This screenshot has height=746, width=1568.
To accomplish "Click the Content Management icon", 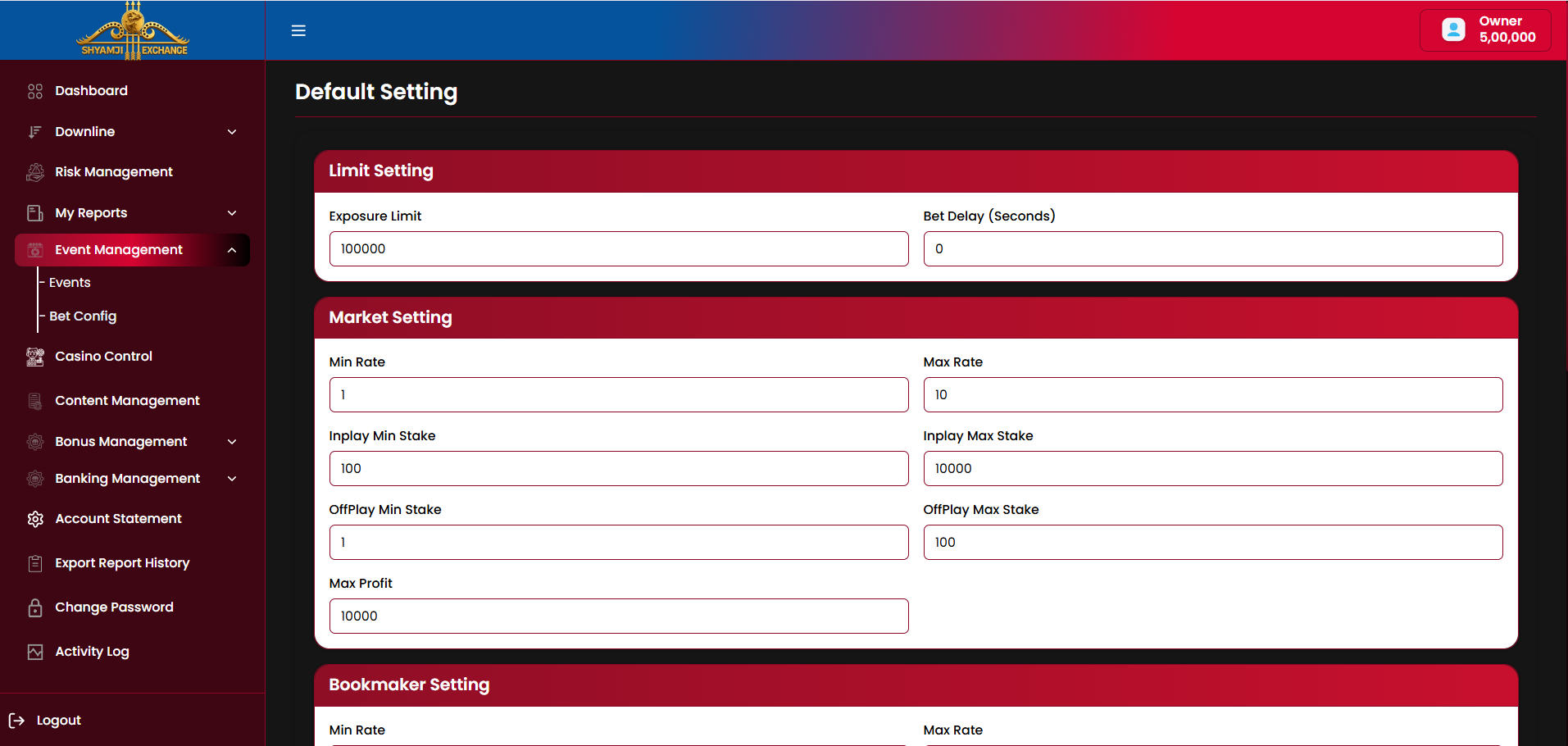I will (35, 401).
